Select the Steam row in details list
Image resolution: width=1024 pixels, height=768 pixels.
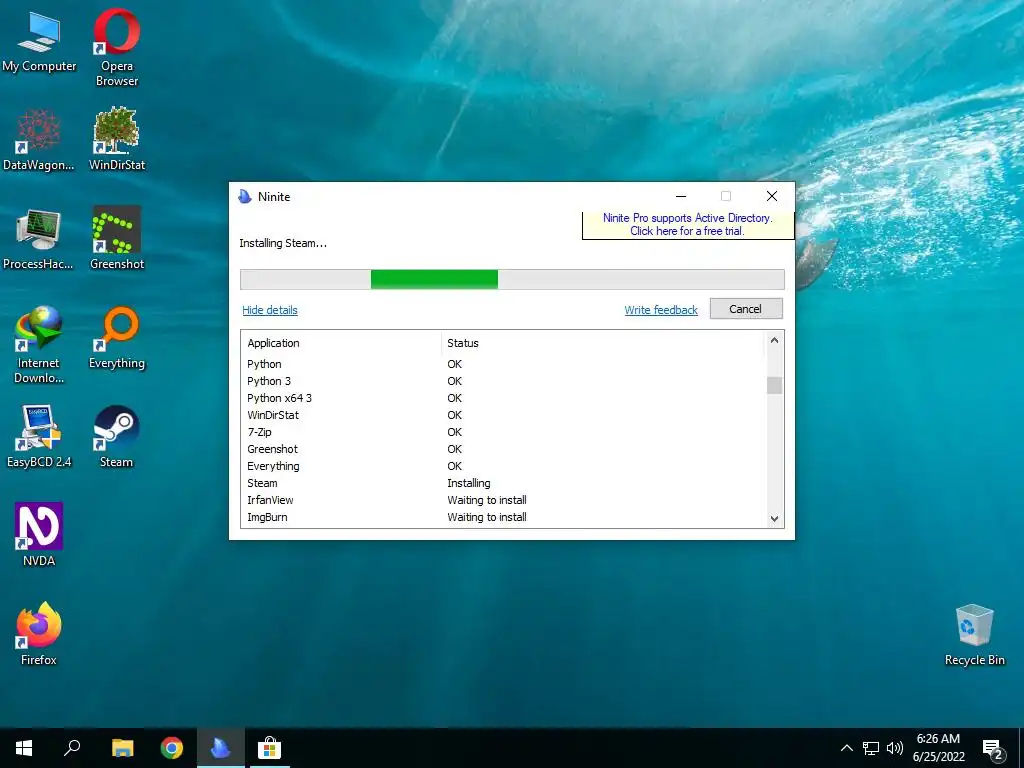pyautogui.click(x=503, y=483)
